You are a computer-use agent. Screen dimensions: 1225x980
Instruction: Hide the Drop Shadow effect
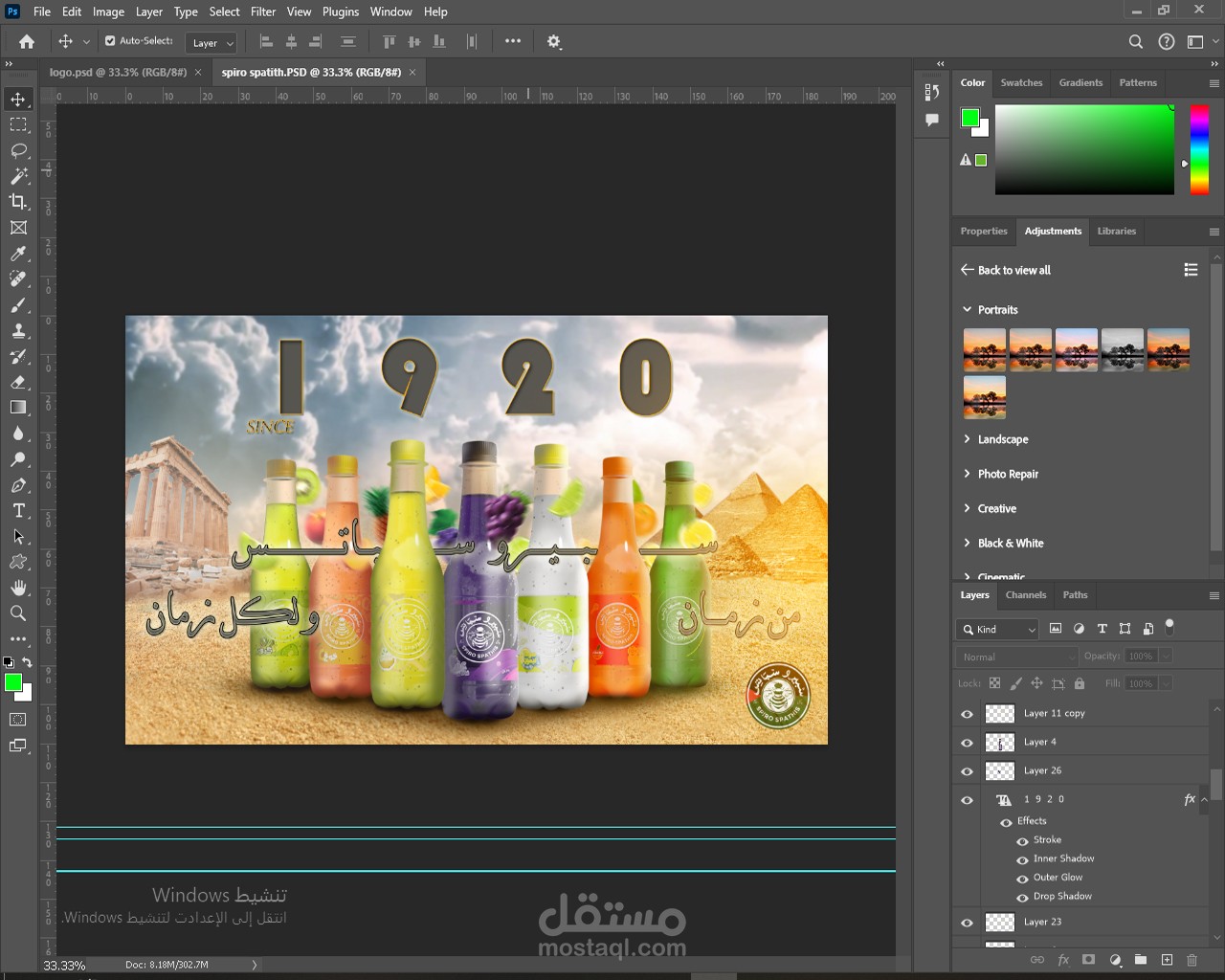point(1022,898)
